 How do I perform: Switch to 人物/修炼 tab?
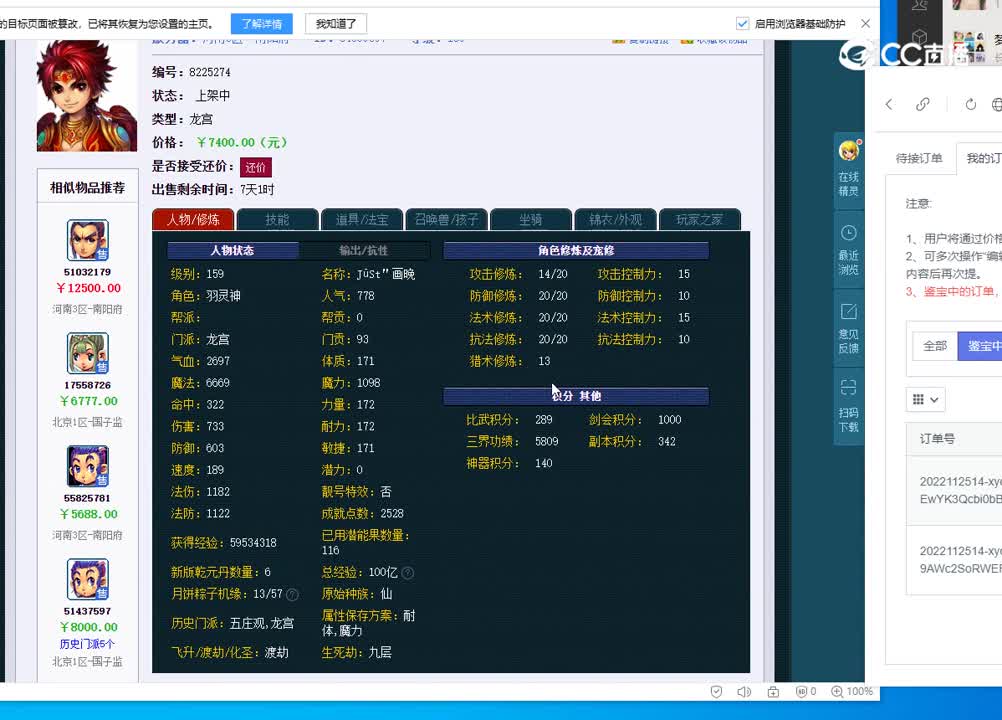(x=194, y=219)
